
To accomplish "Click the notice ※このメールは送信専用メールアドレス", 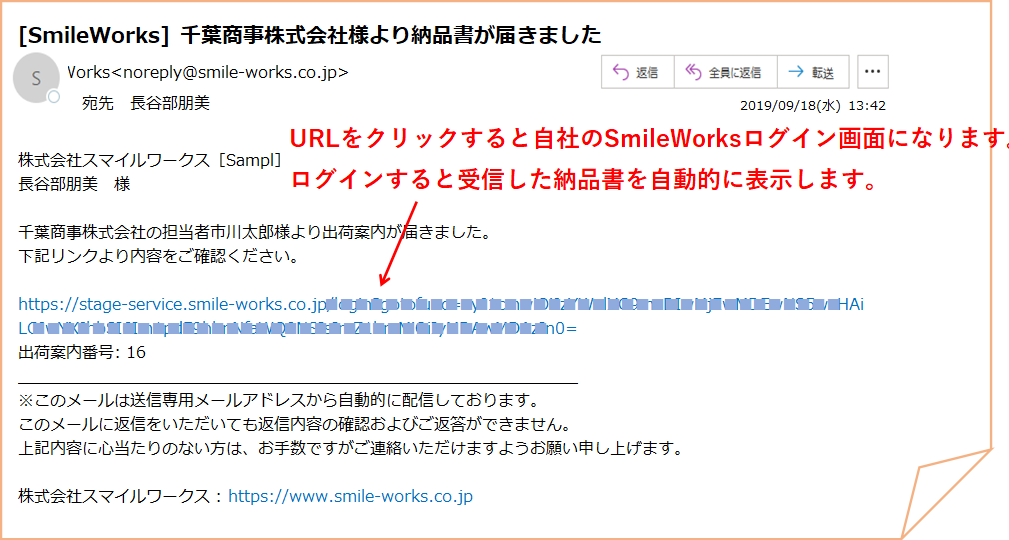I will [279, 400].
